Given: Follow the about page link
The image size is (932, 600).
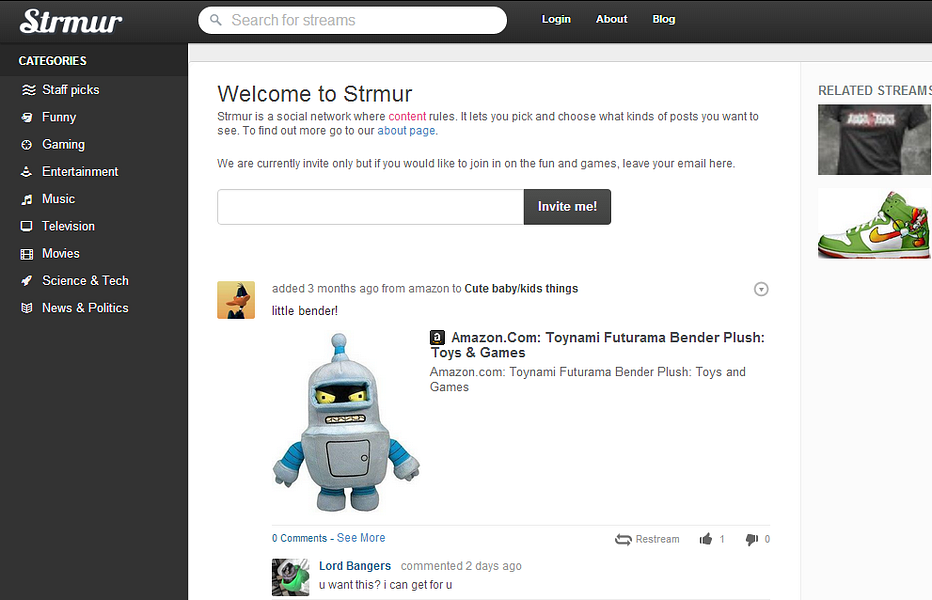Looking at the screenshot, I should tap(406, 131).
